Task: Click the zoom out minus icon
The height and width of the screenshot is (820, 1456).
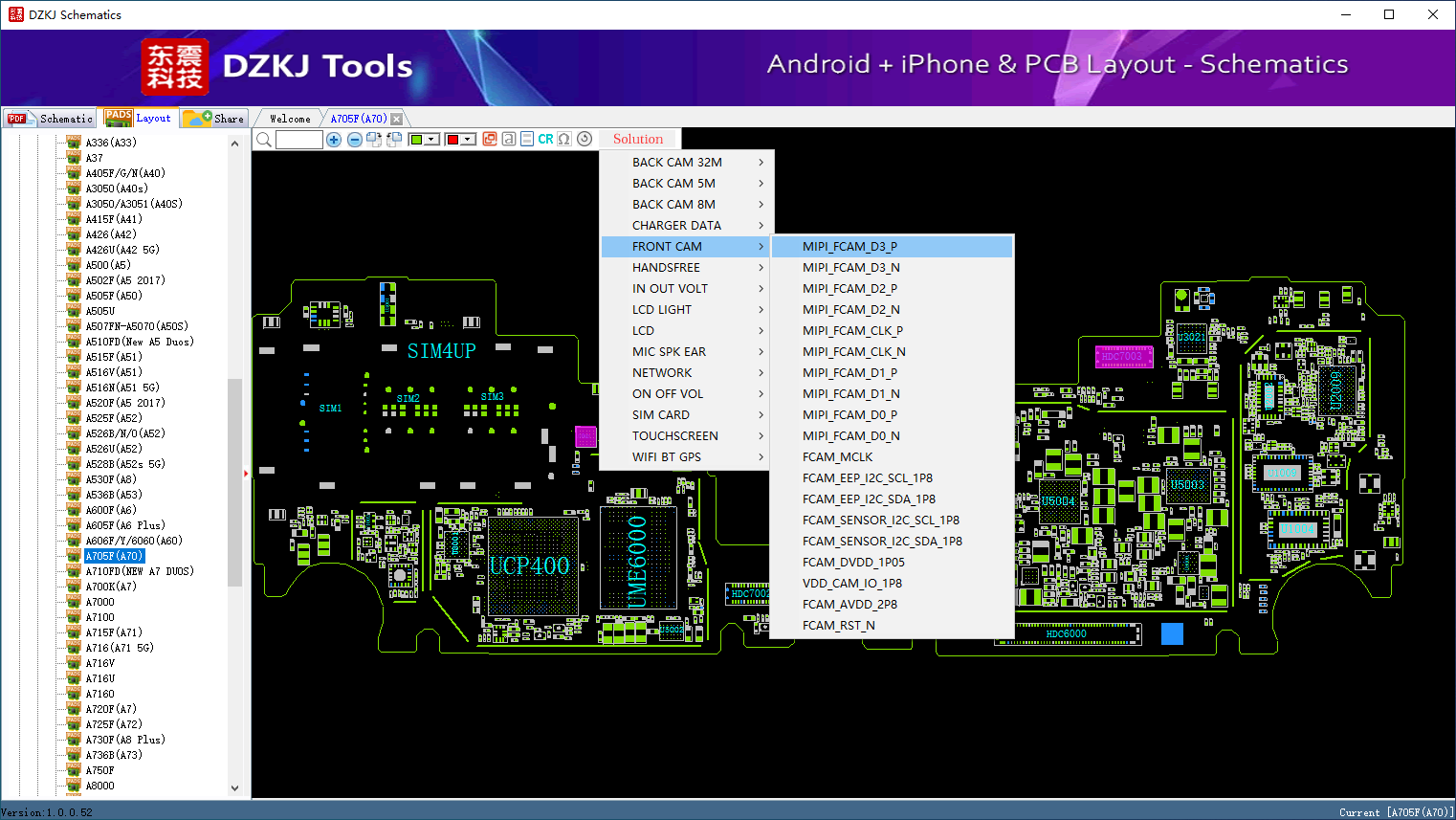Action: (x=355, y=140)
